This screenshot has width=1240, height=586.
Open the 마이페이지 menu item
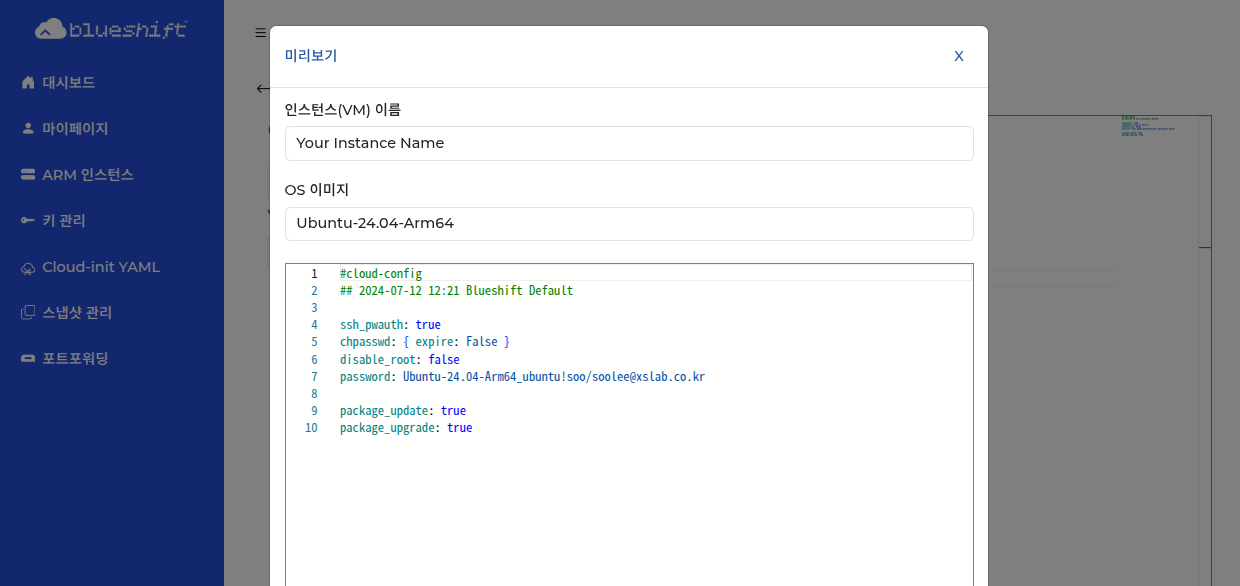pos(75,129)
